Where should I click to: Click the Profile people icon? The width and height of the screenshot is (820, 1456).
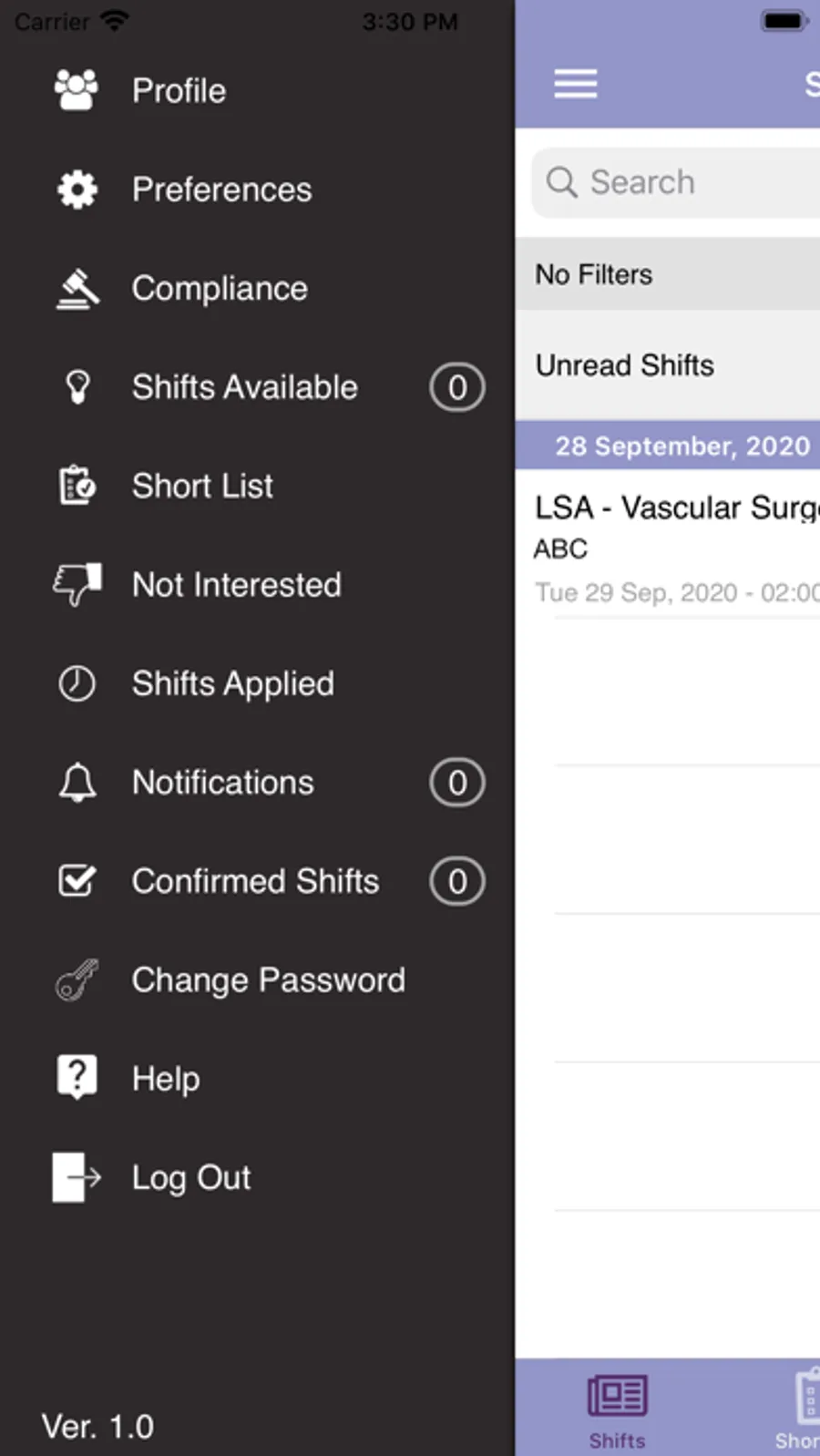pyautogui.click(x=77, y=90)
